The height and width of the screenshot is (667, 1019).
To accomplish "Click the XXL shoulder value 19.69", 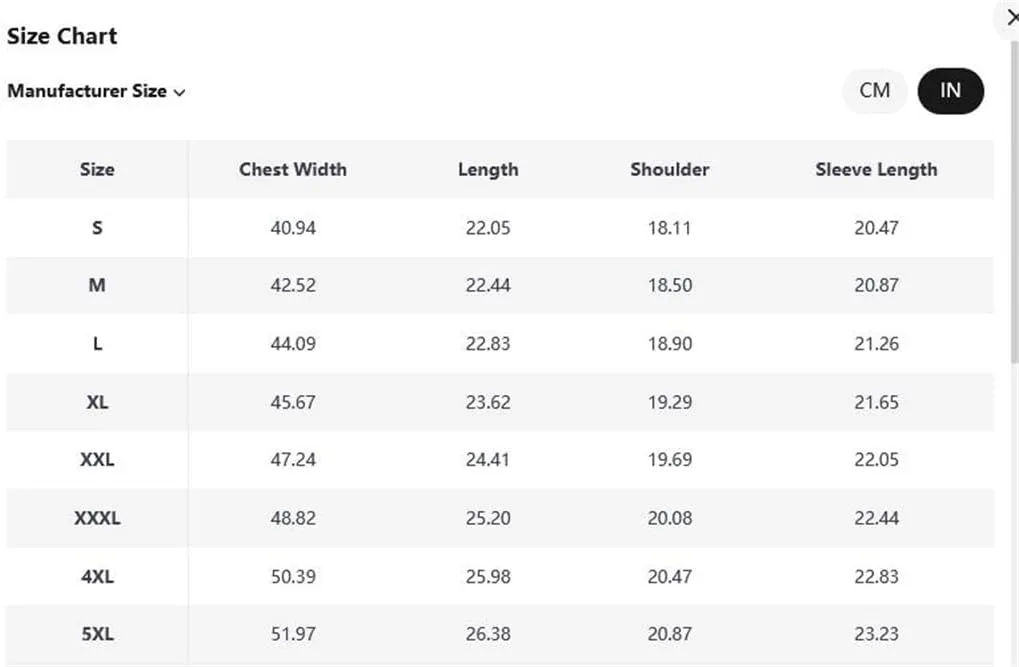I will tap(669, 460).
